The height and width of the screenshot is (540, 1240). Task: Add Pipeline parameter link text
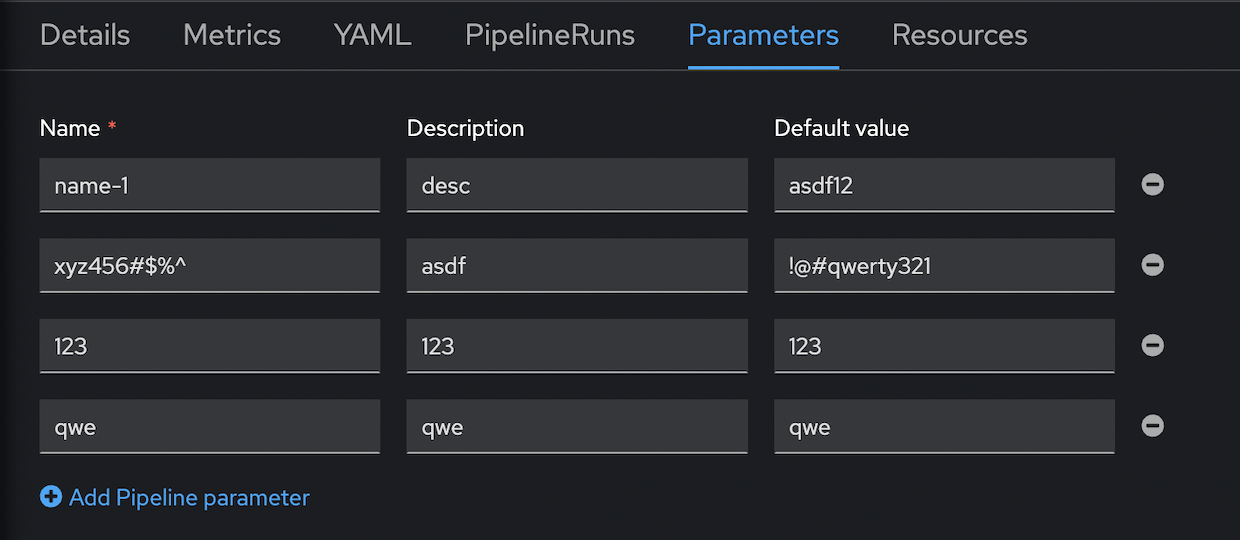(x=189, y=497)
